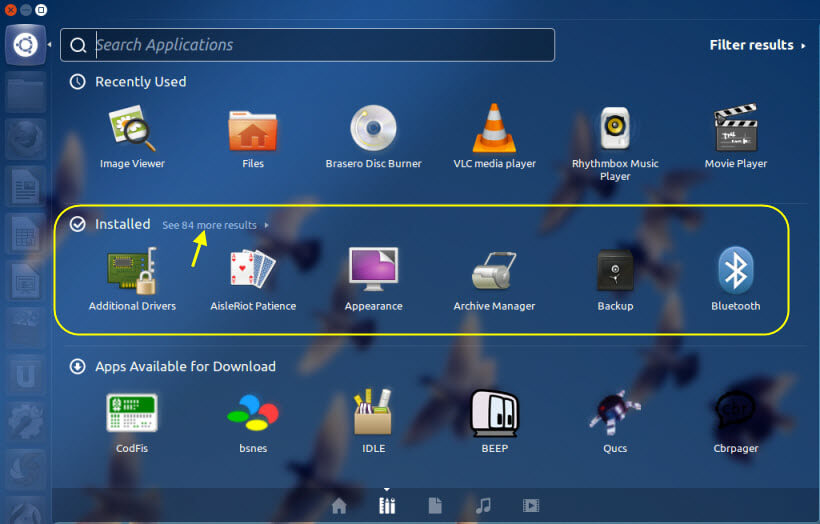Expand Filter results panel
This screenshot has height=524, width=820.
tap(757, 45)
